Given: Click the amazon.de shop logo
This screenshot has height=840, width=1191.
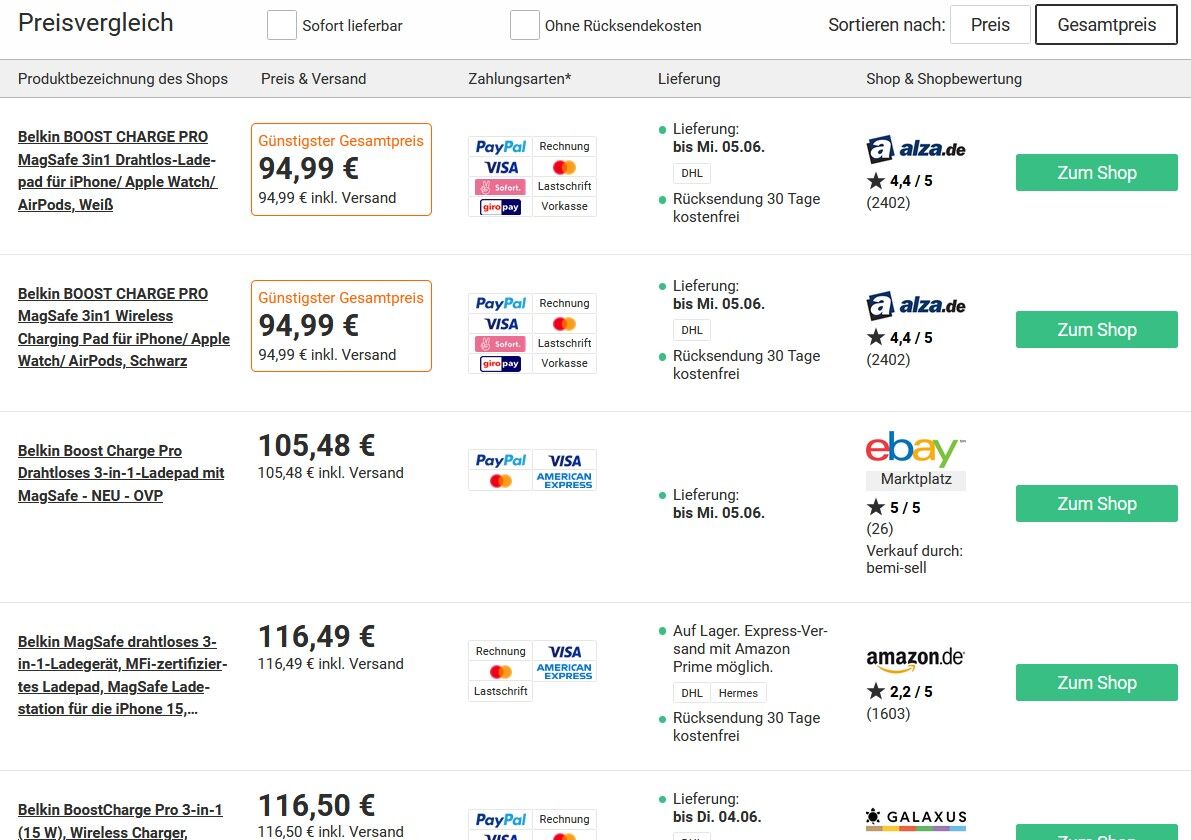Looking at the screenshot, I should coord(915,658).
